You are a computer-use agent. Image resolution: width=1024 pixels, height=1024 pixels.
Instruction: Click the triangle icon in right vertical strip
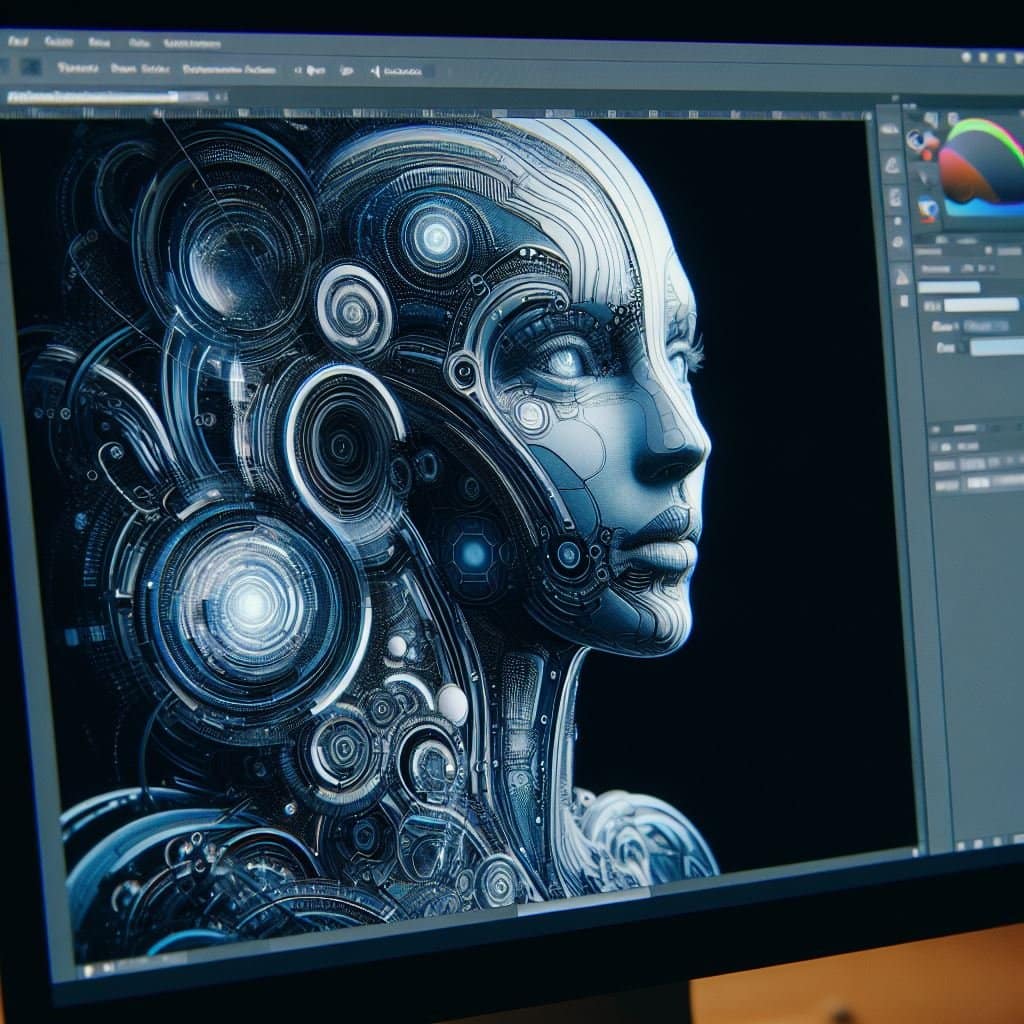coord(900,276)
